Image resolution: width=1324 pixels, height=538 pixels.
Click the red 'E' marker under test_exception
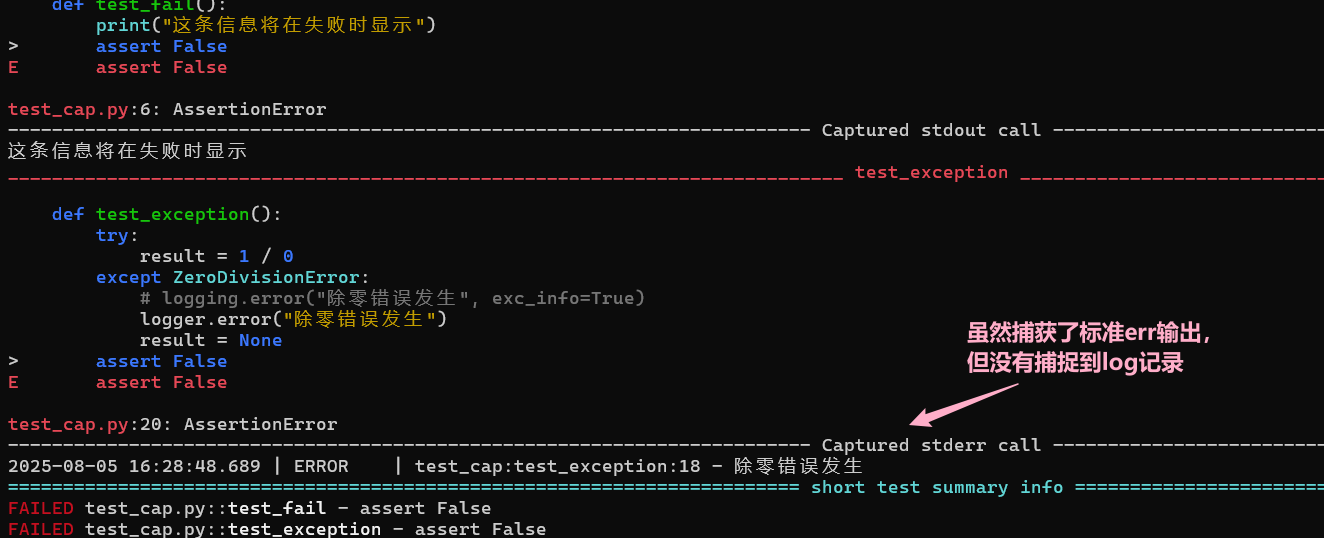13,382
